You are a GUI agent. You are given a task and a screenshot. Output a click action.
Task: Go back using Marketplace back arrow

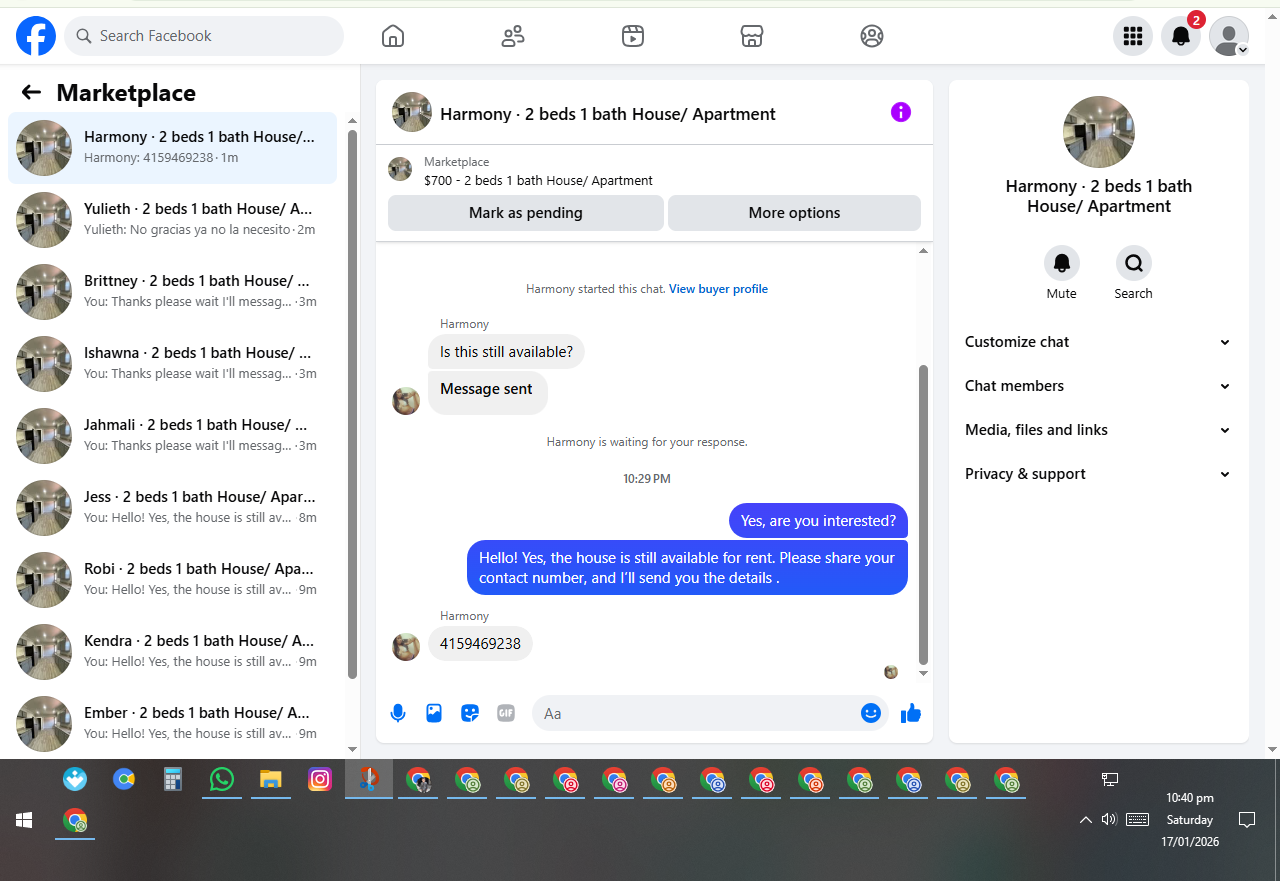point(31,93)
